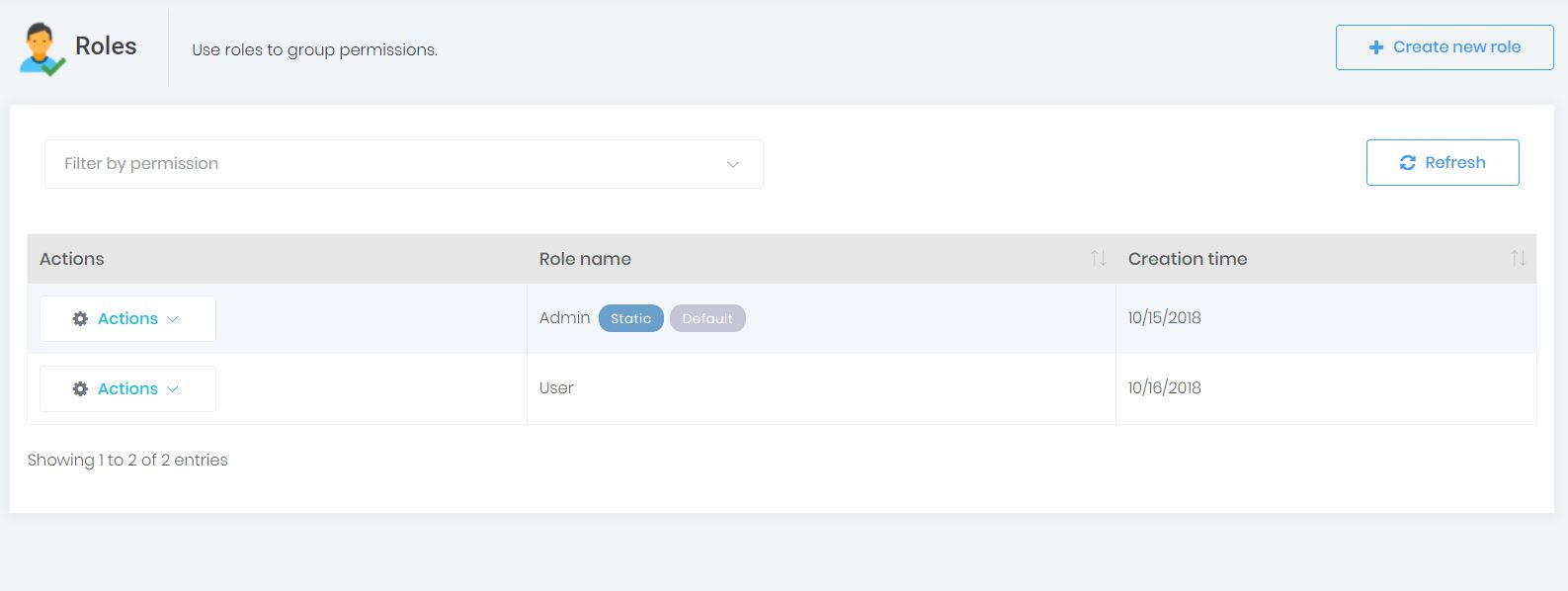
Task: Sort by Role name using sort arrows
Action: pyautogui.click(x=1098, y=259)
